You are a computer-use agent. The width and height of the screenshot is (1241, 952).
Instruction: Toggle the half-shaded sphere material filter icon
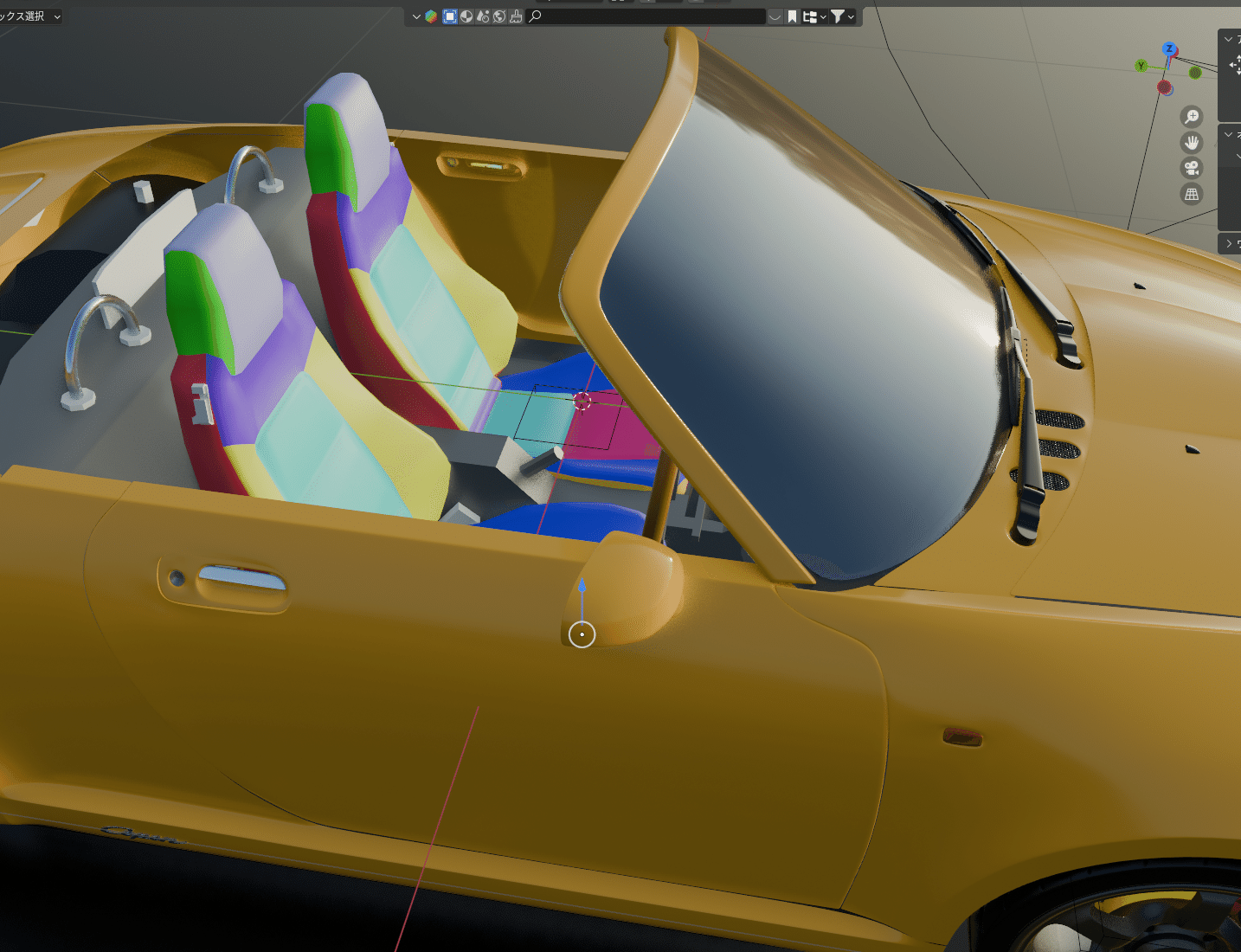point(466,16)
